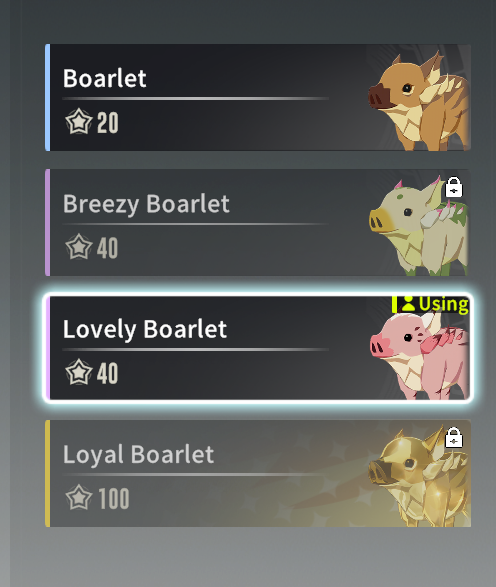
Task: Click the Using badge on Lovely Boarlet
Action: pos(430,304)
